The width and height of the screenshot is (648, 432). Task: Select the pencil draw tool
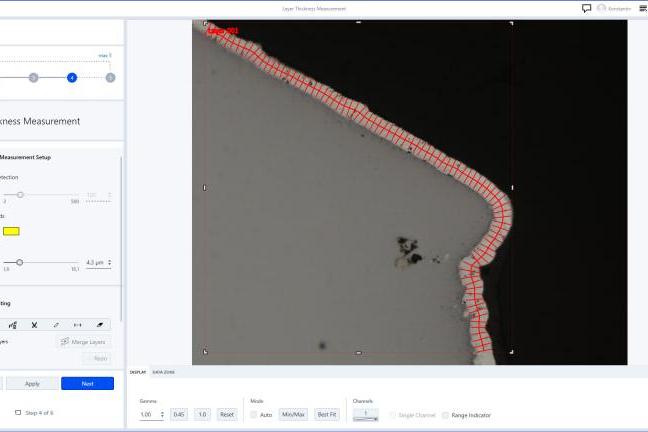56,325
